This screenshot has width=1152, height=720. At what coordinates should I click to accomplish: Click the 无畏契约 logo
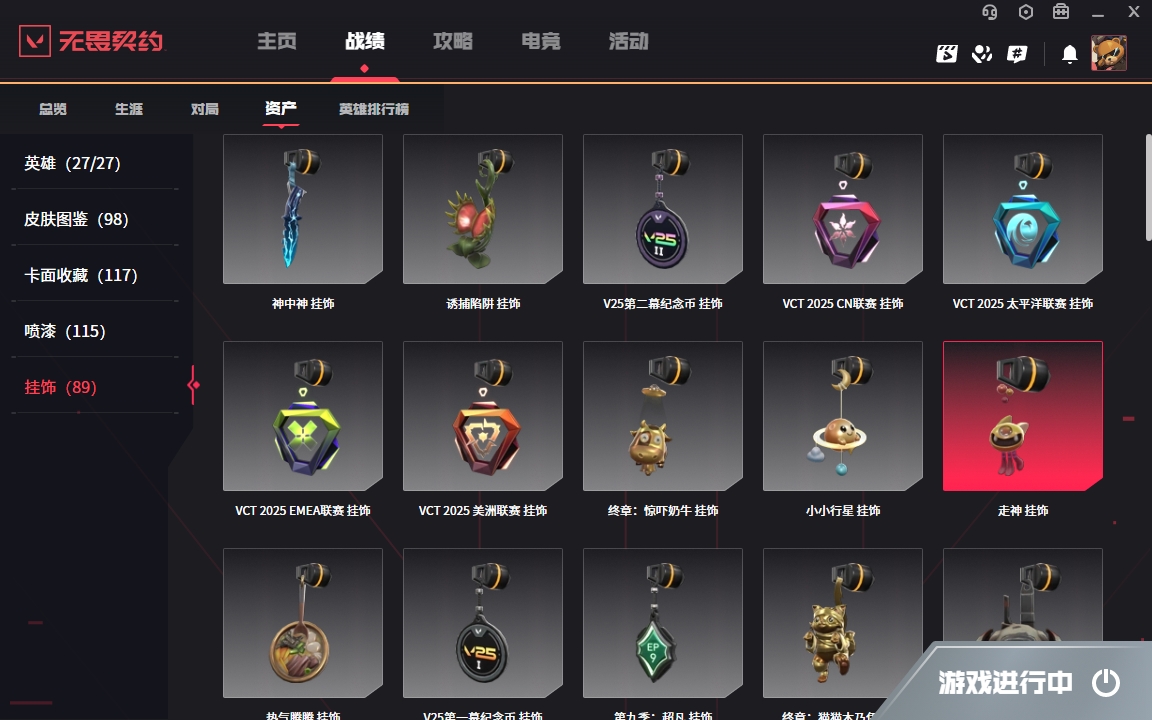91,41
